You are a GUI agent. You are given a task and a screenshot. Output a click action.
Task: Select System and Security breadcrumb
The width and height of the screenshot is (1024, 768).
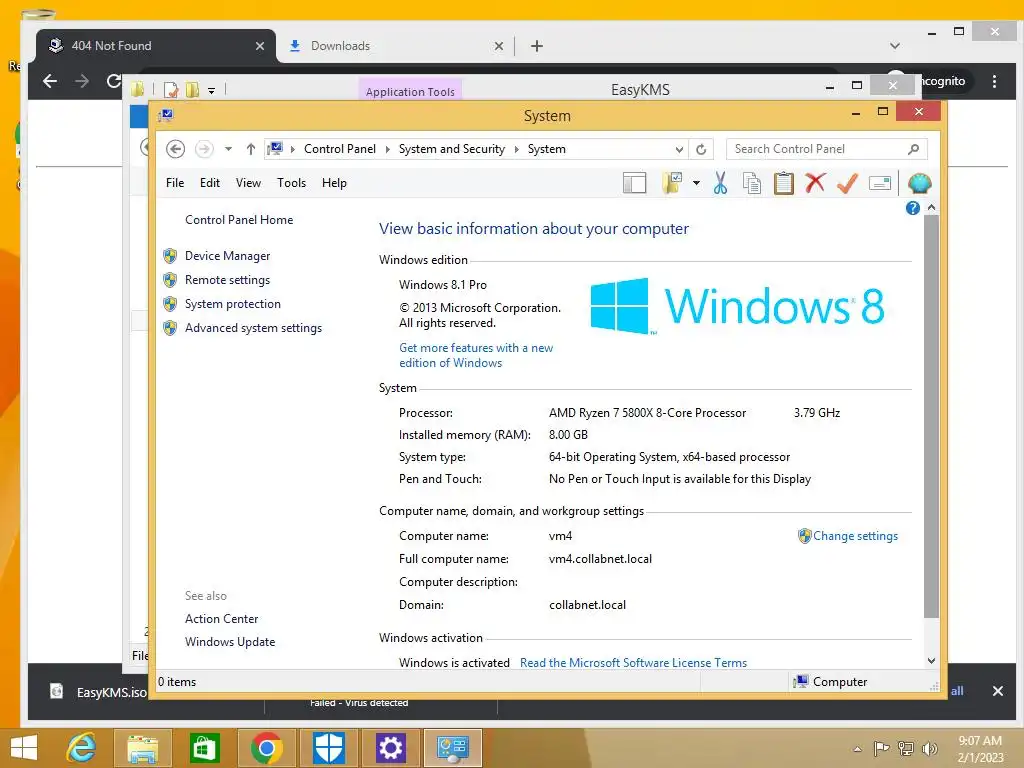(452, 149)
